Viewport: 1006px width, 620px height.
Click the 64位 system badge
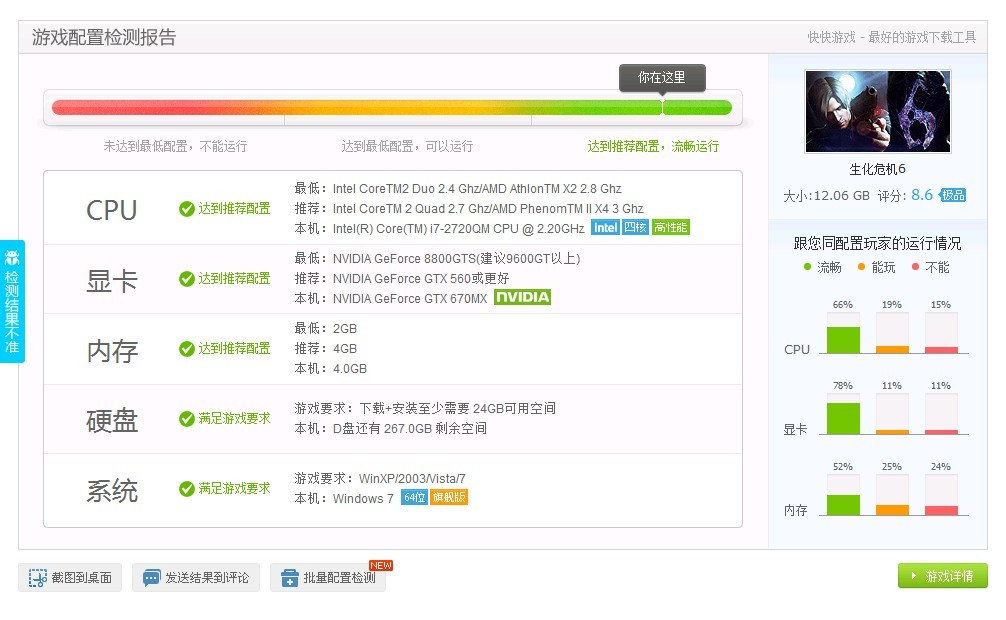tap(414, 497)
